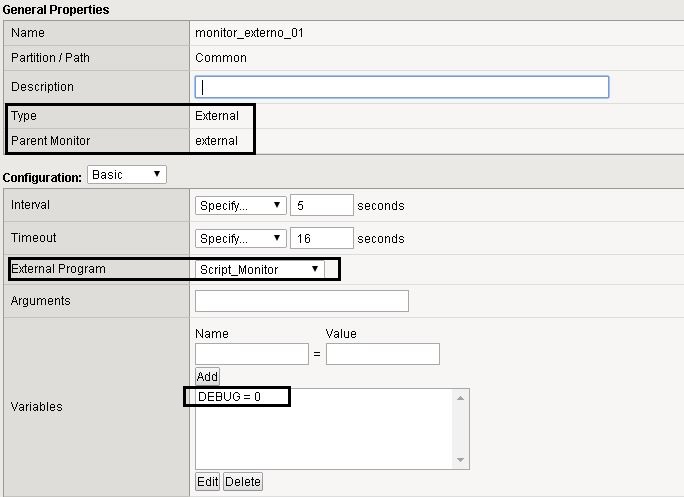Click the General Properties heading

click(57, 9)
